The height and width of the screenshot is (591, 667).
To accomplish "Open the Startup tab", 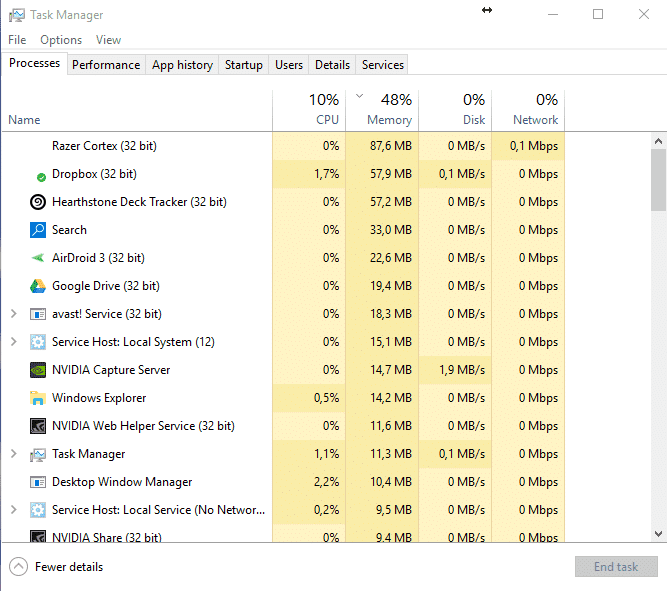I will (x=244, y=65).
